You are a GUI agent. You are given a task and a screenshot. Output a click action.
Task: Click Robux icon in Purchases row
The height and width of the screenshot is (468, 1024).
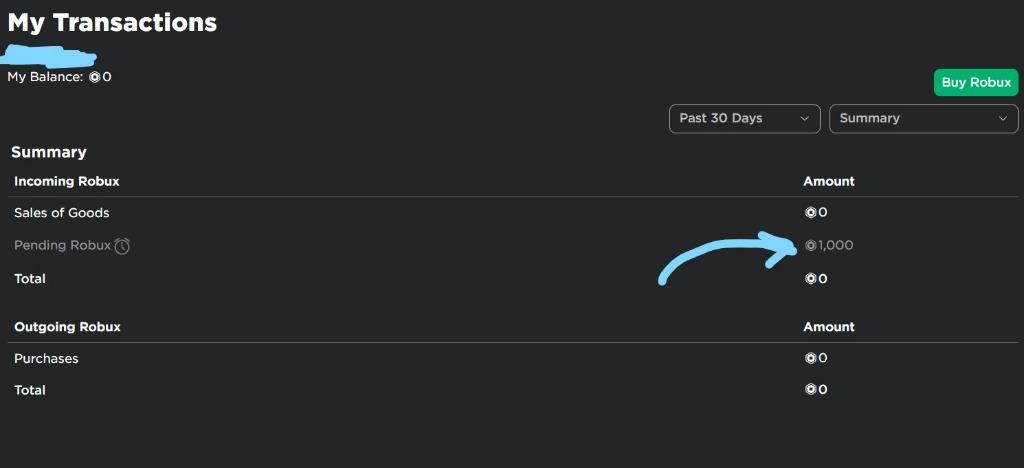[810, 358]
